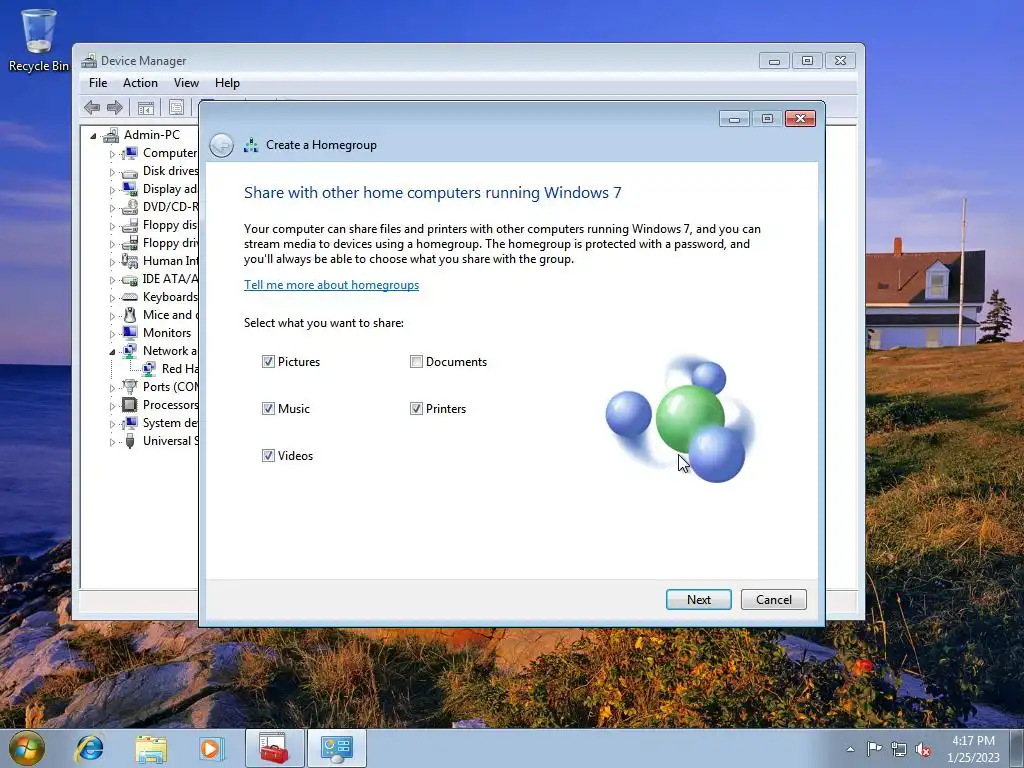The image size is (1024, 768).
Task: Select the DVD/CD-ROM drives icon
Action: [129, 207]
